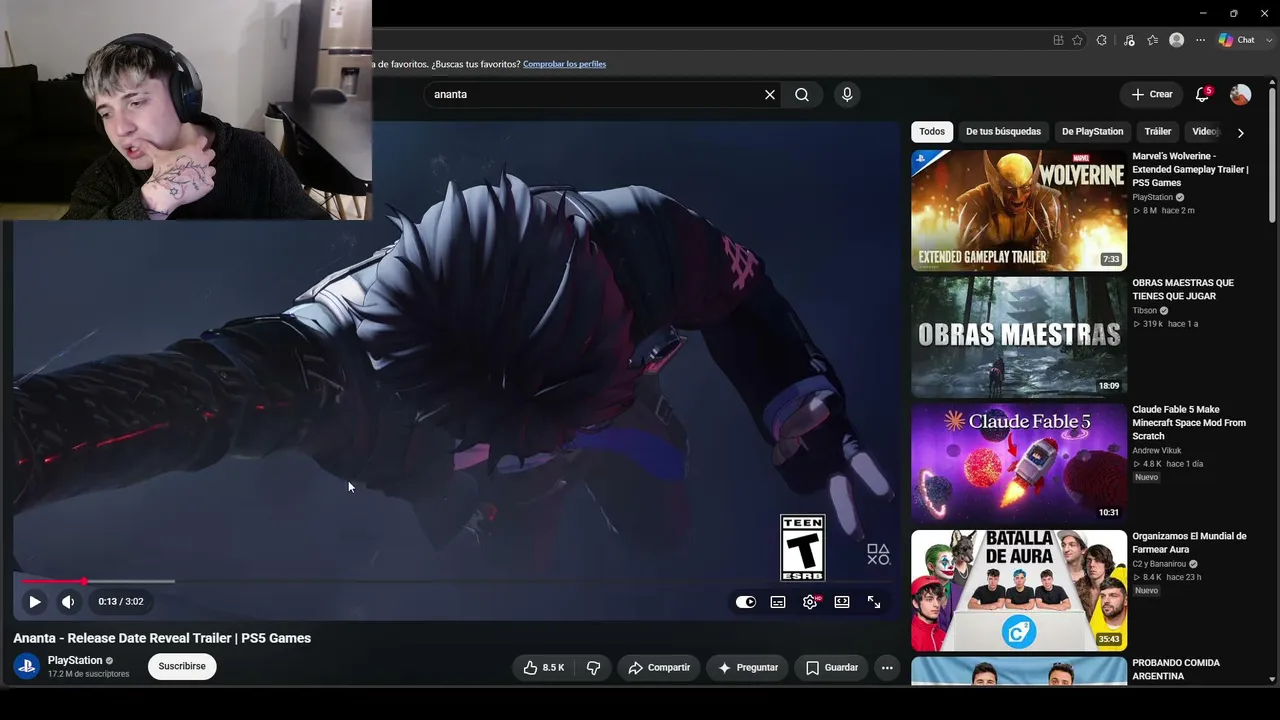Select the 'De tus búsquedas' filter chip

coord(1003,132)
